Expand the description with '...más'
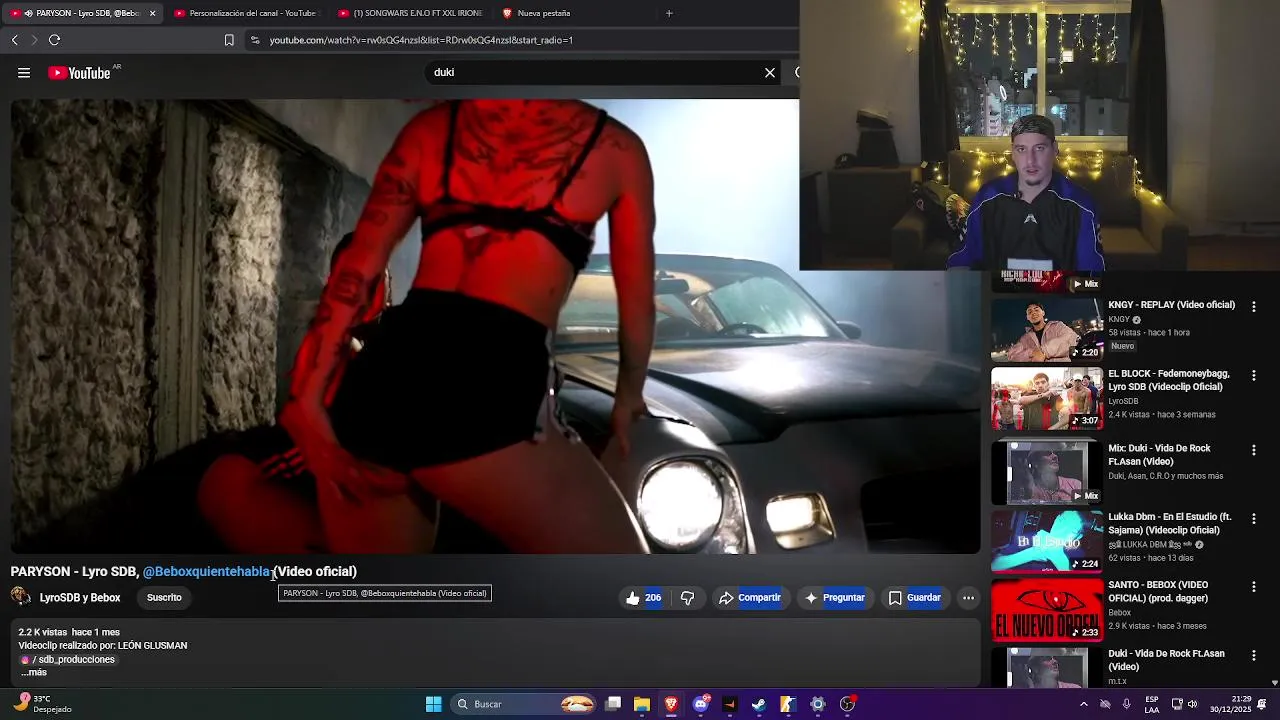This screenshot has height=720, width=1280. coord(34,672)
